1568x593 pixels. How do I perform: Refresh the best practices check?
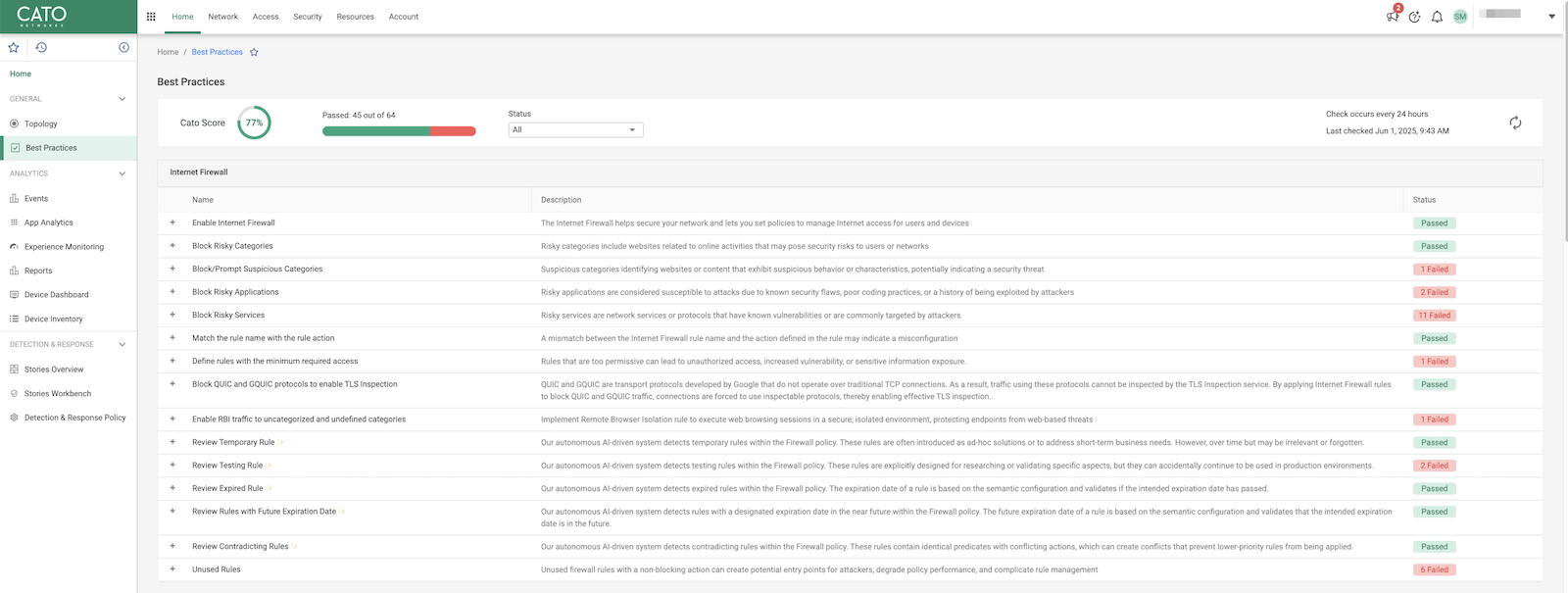(x=1515, y=123)
